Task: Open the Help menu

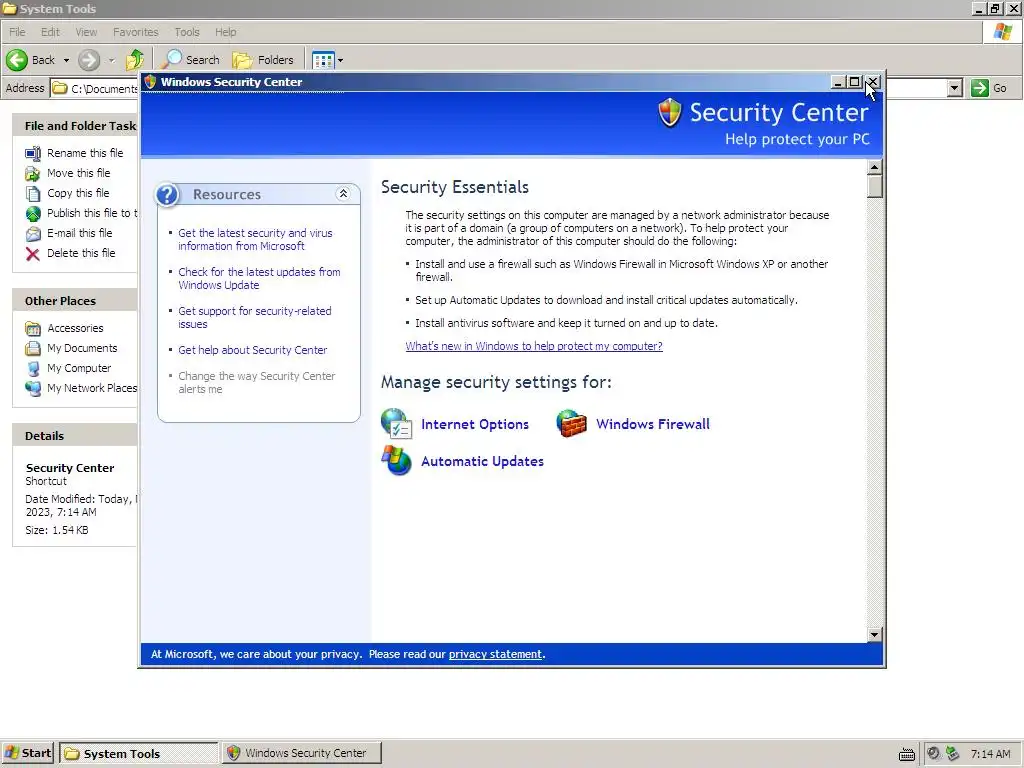Action: (225, 32)
